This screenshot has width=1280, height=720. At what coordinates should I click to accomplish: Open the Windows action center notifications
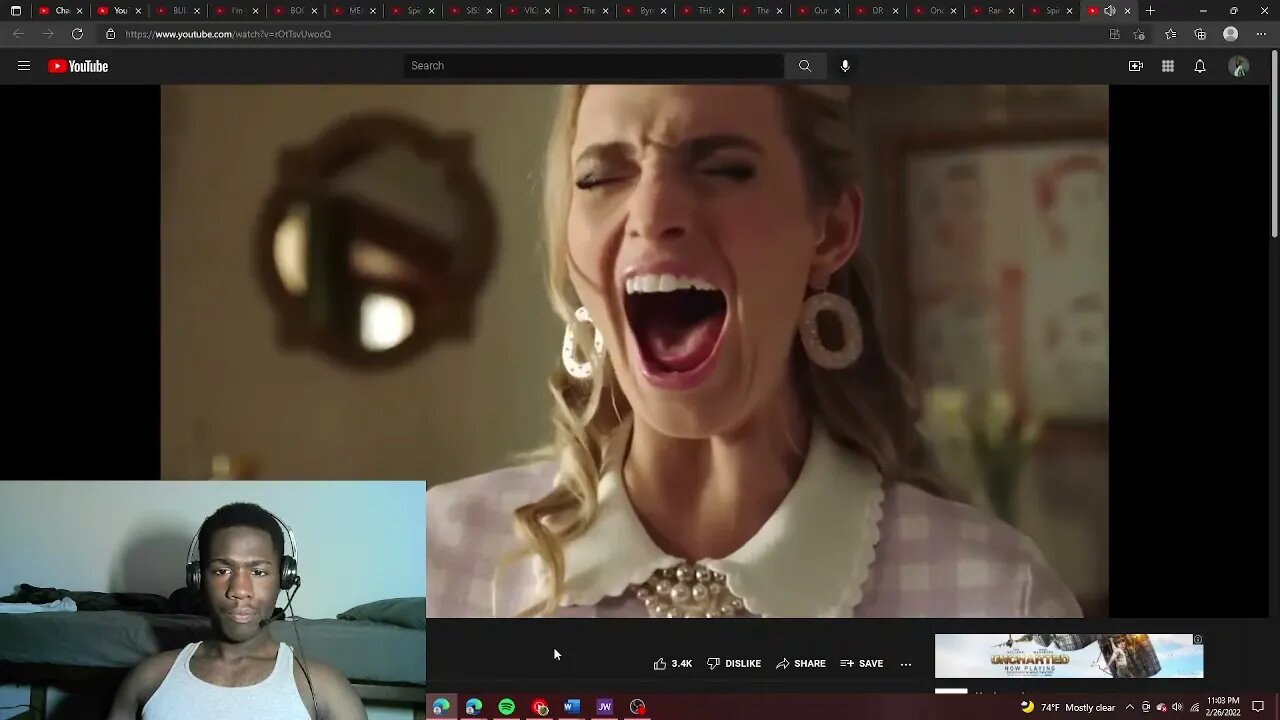[1258, 707]
